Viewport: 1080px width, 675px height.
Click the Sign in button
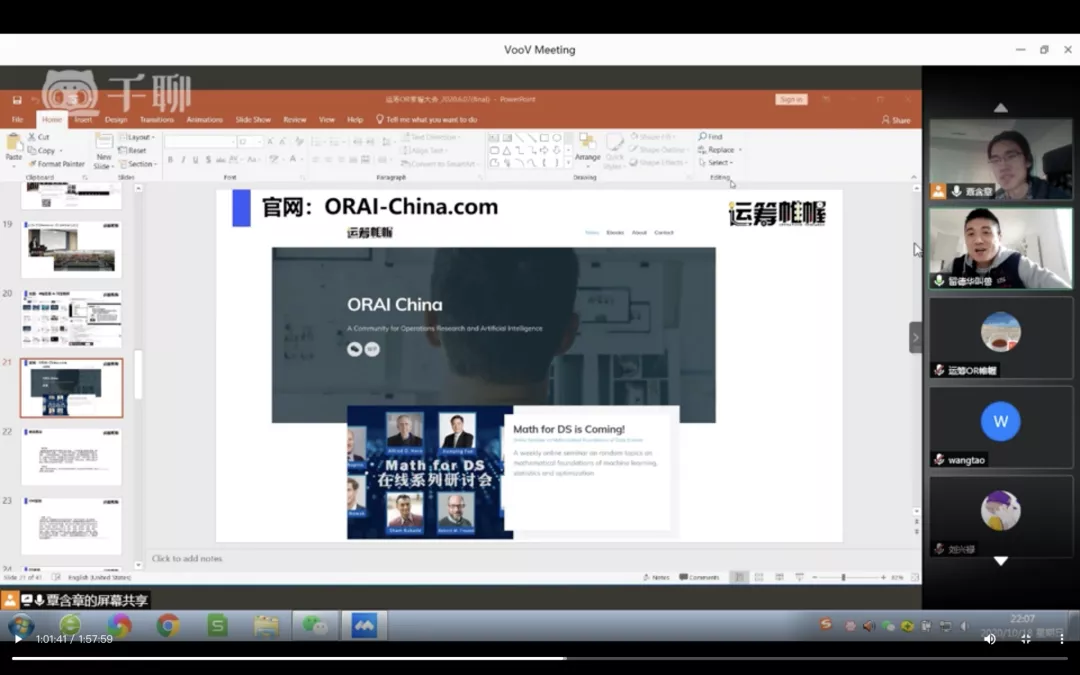pyautogui.click(x=791, y=99)
